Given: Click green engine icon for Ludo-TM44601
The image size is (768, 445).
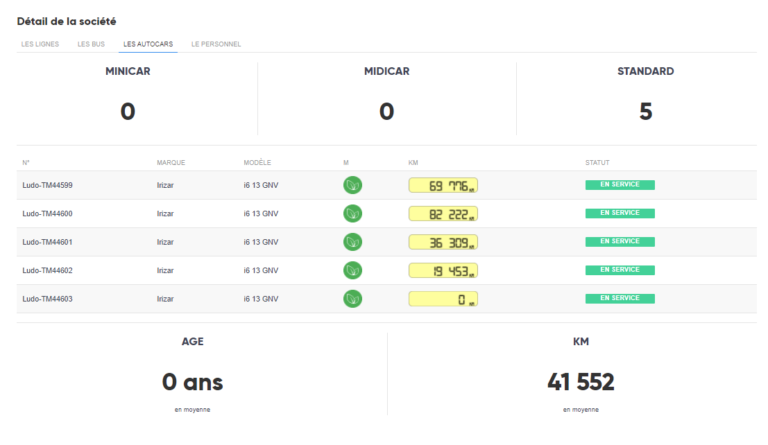Looking at the screenshot, I should click(x=352, y=242).
